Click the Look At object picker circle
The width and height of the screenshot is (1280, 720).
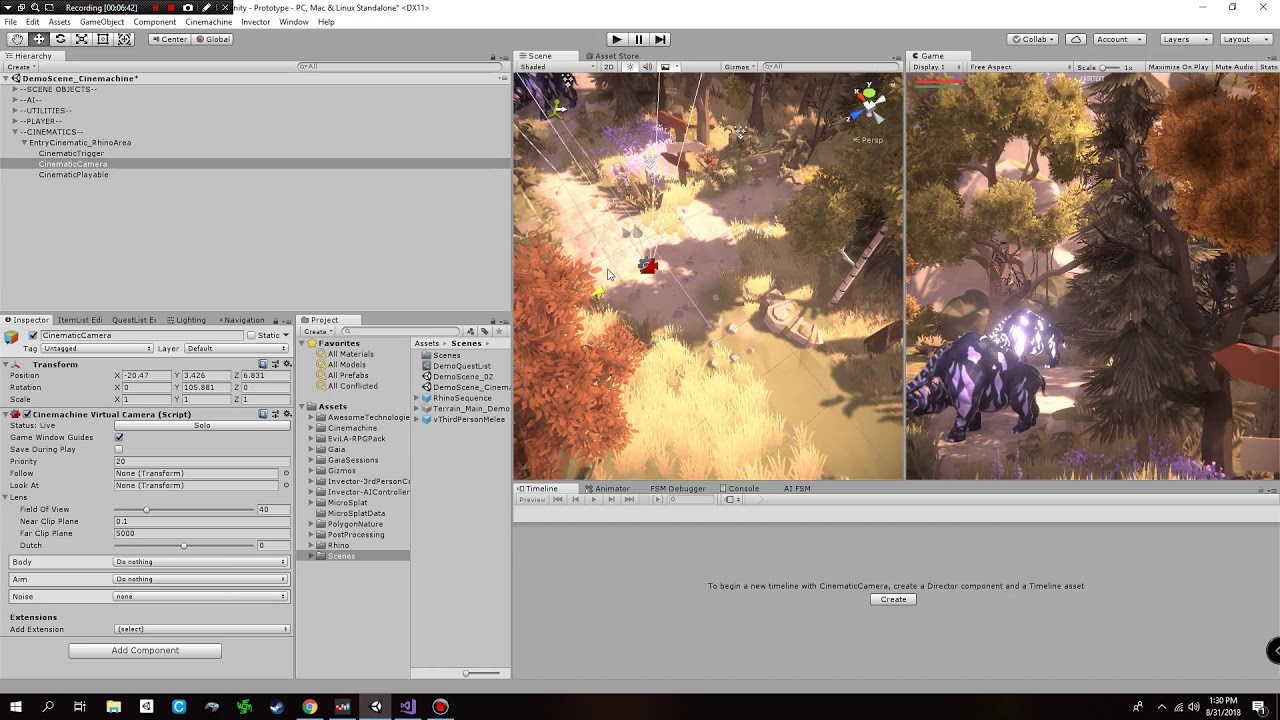tap(286, 485)
